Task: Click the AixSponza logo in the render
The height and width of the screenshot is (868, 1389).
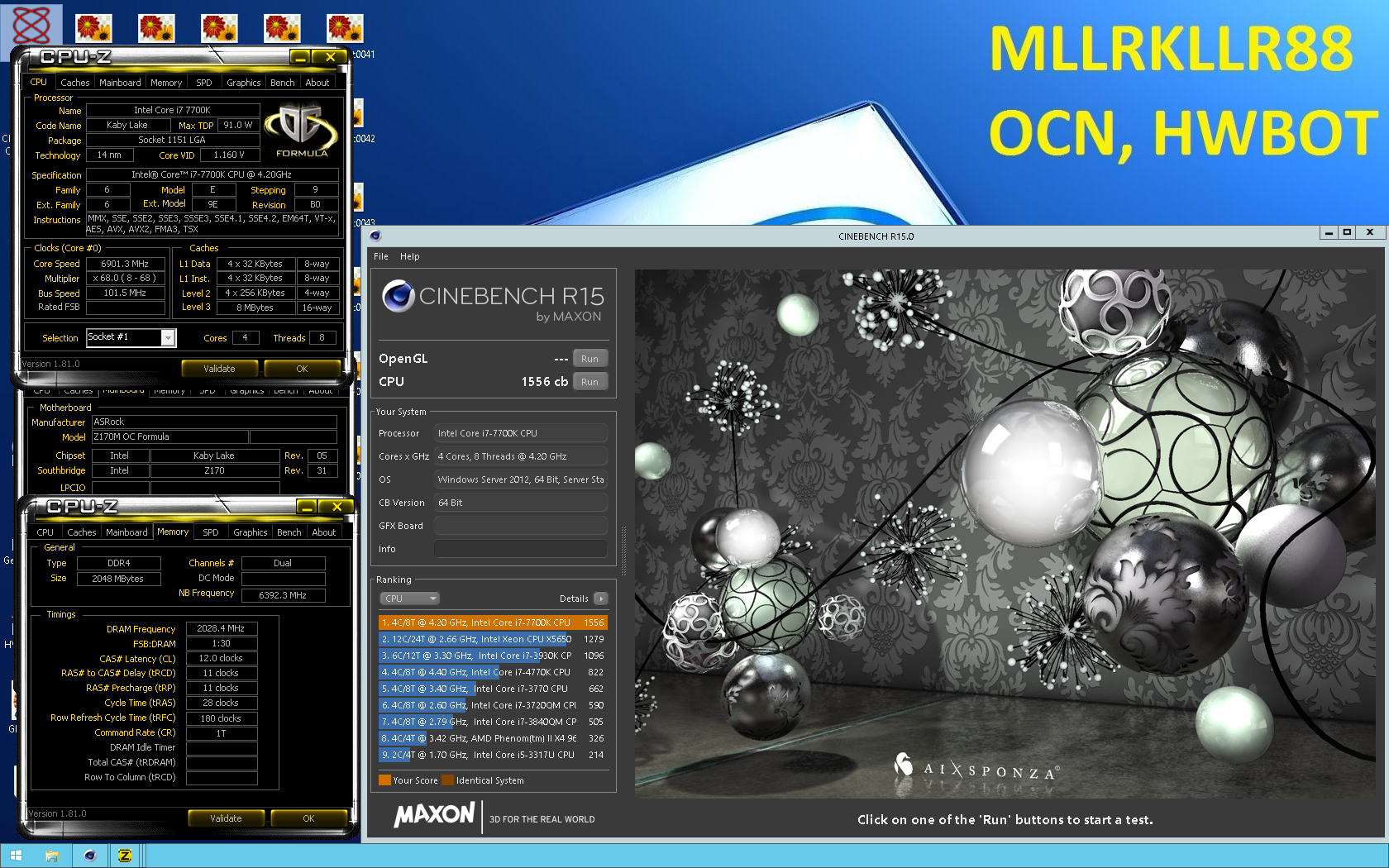Action: coord(976,768)
